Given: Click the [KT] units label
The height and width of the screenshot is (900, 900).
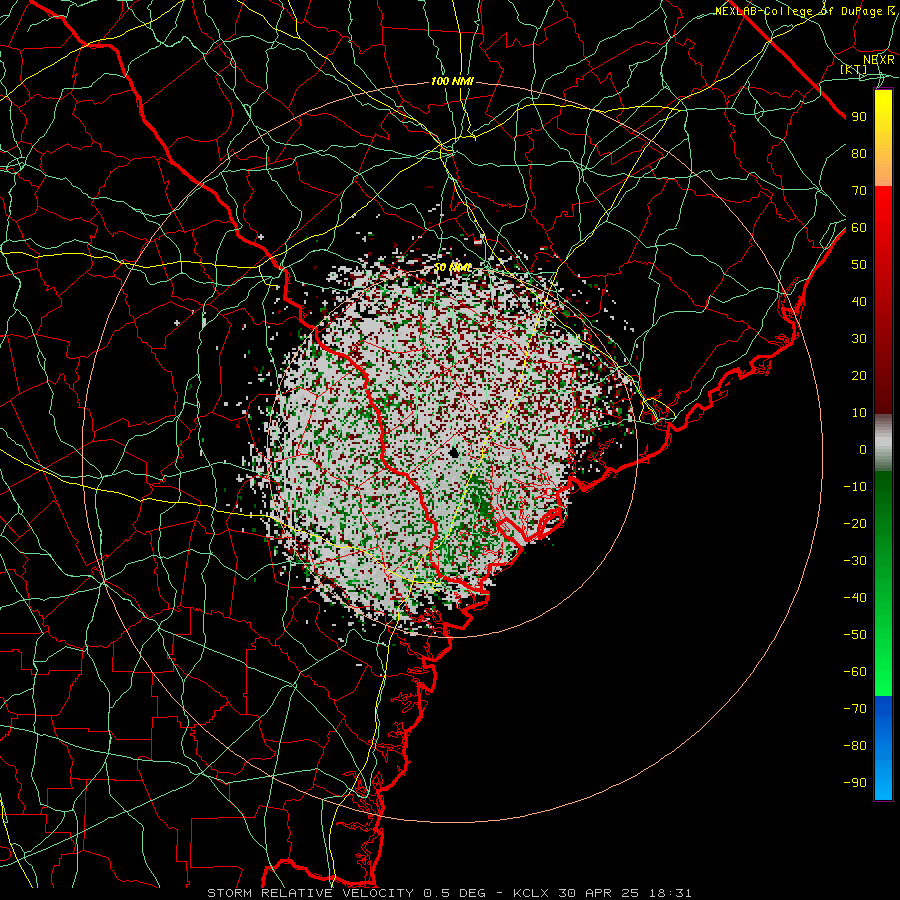Looking at the screenshot, I should (854, 69).
